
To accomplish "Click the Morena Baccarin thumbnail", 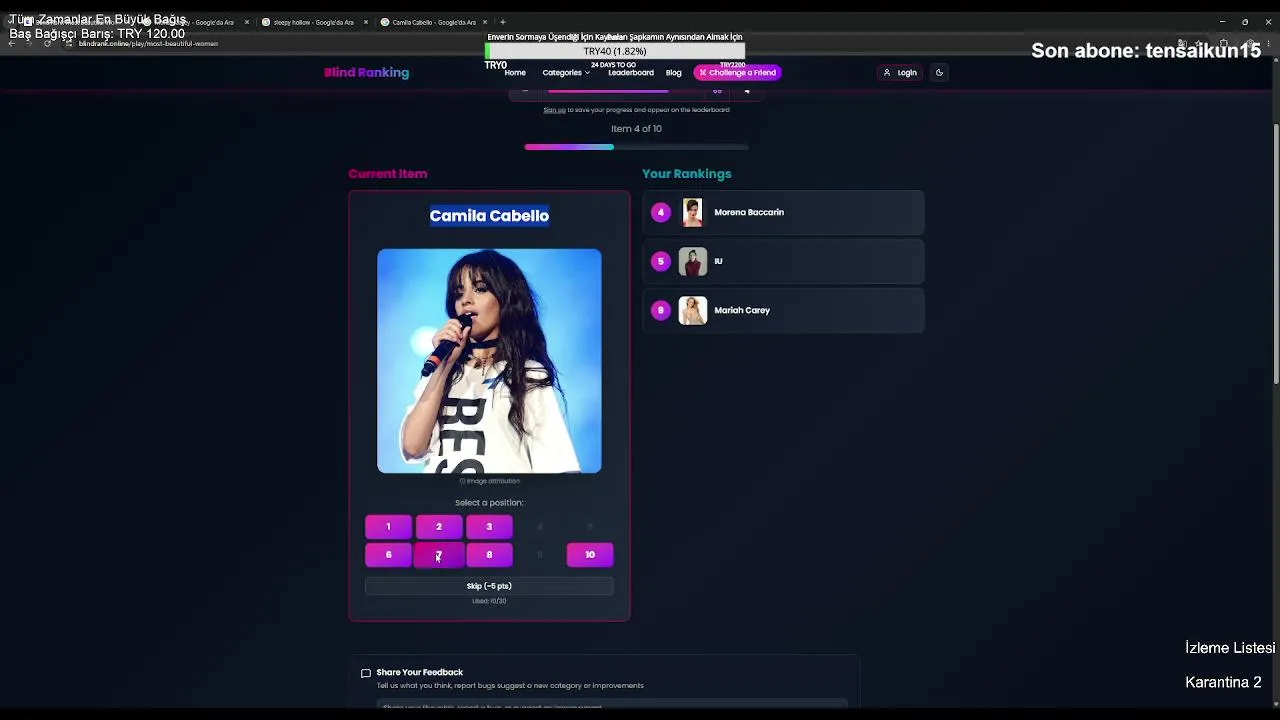I will pos(692,212).
